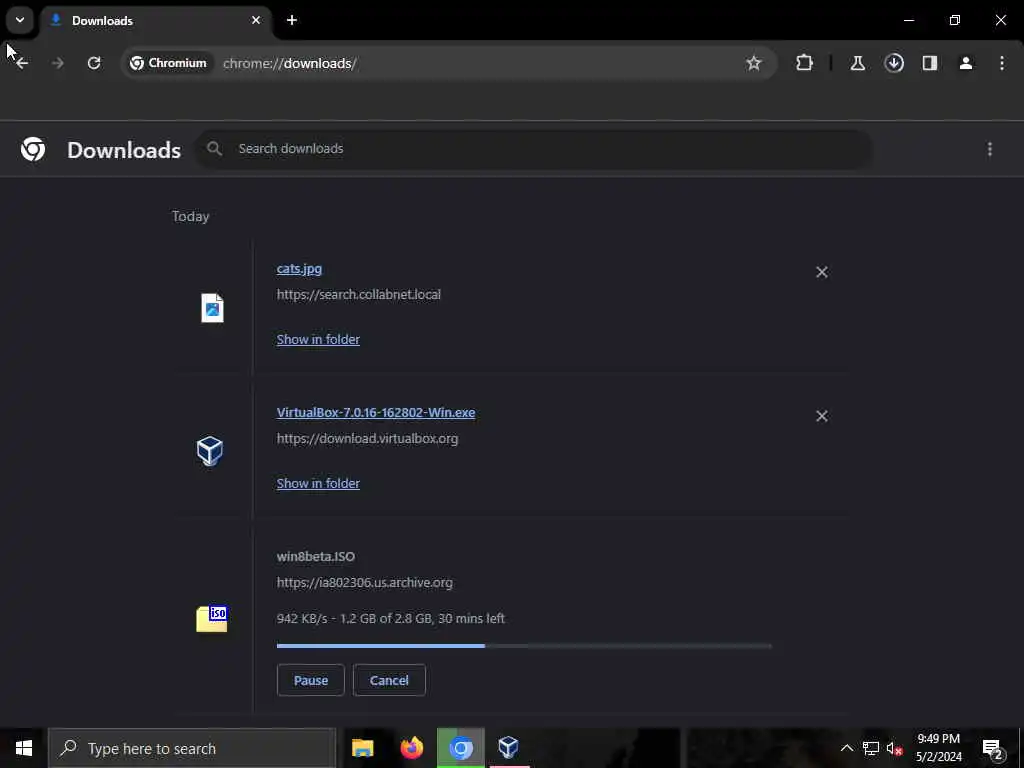Click the VirtualBox cube file icon
Viewport: 1024px width, 768px height.
click(x=210, y=451)
